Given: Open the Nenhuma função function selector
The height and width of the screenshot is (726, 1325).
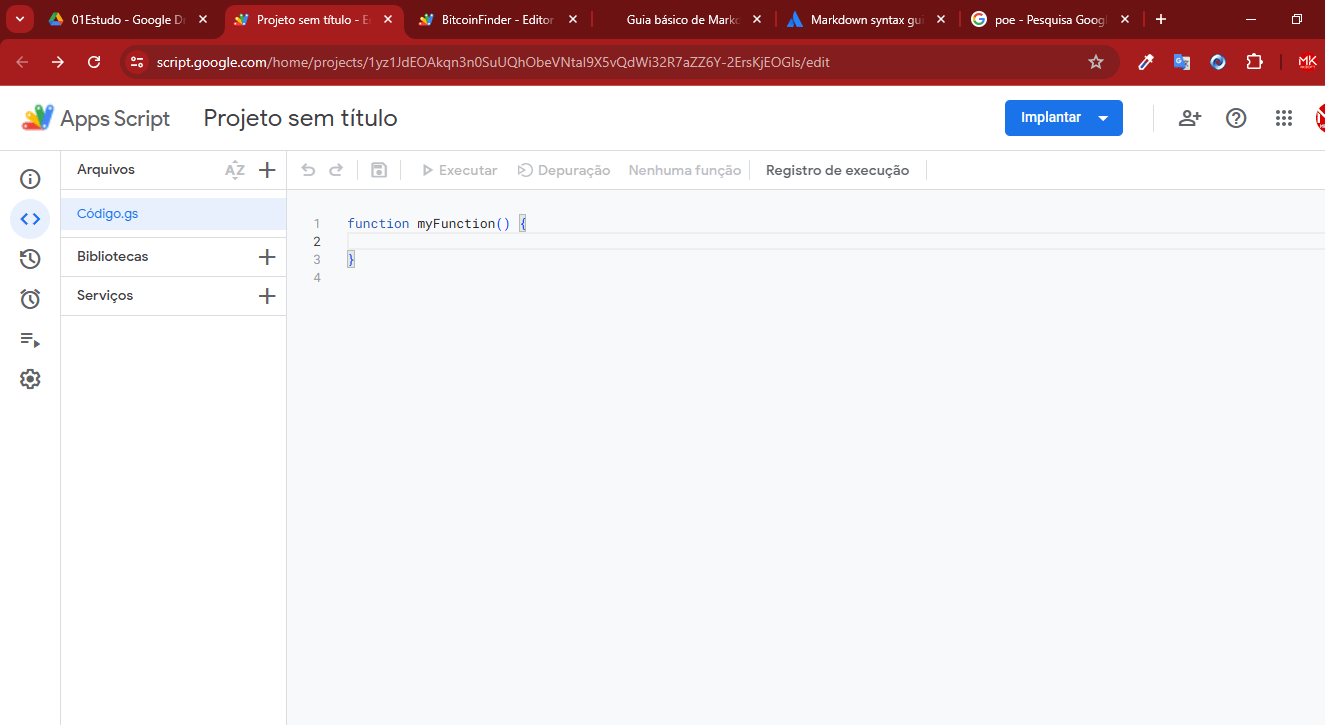Looking at the screenshot, I should click(x=684, y=171).
